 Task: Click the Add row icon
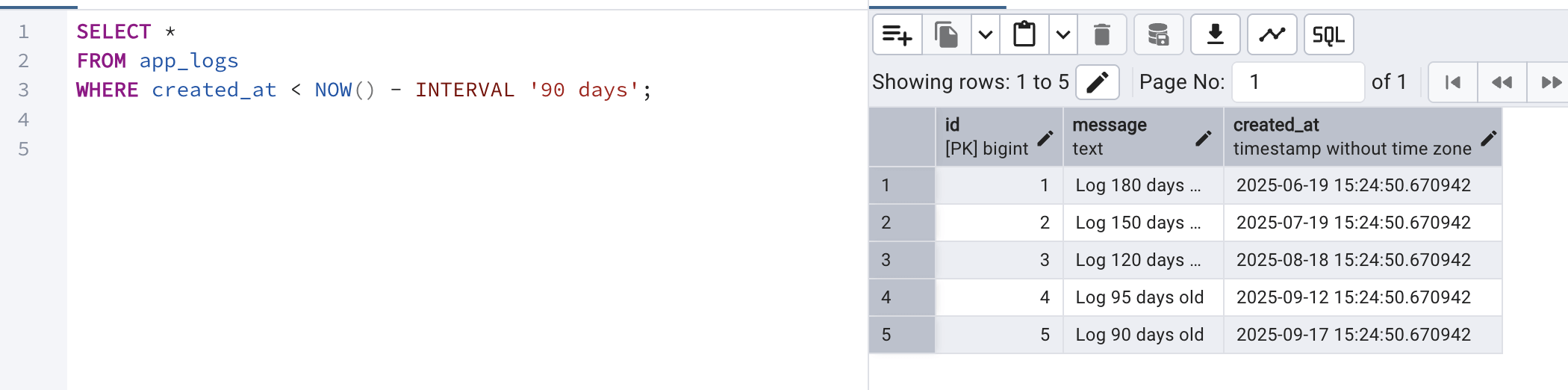897,35
